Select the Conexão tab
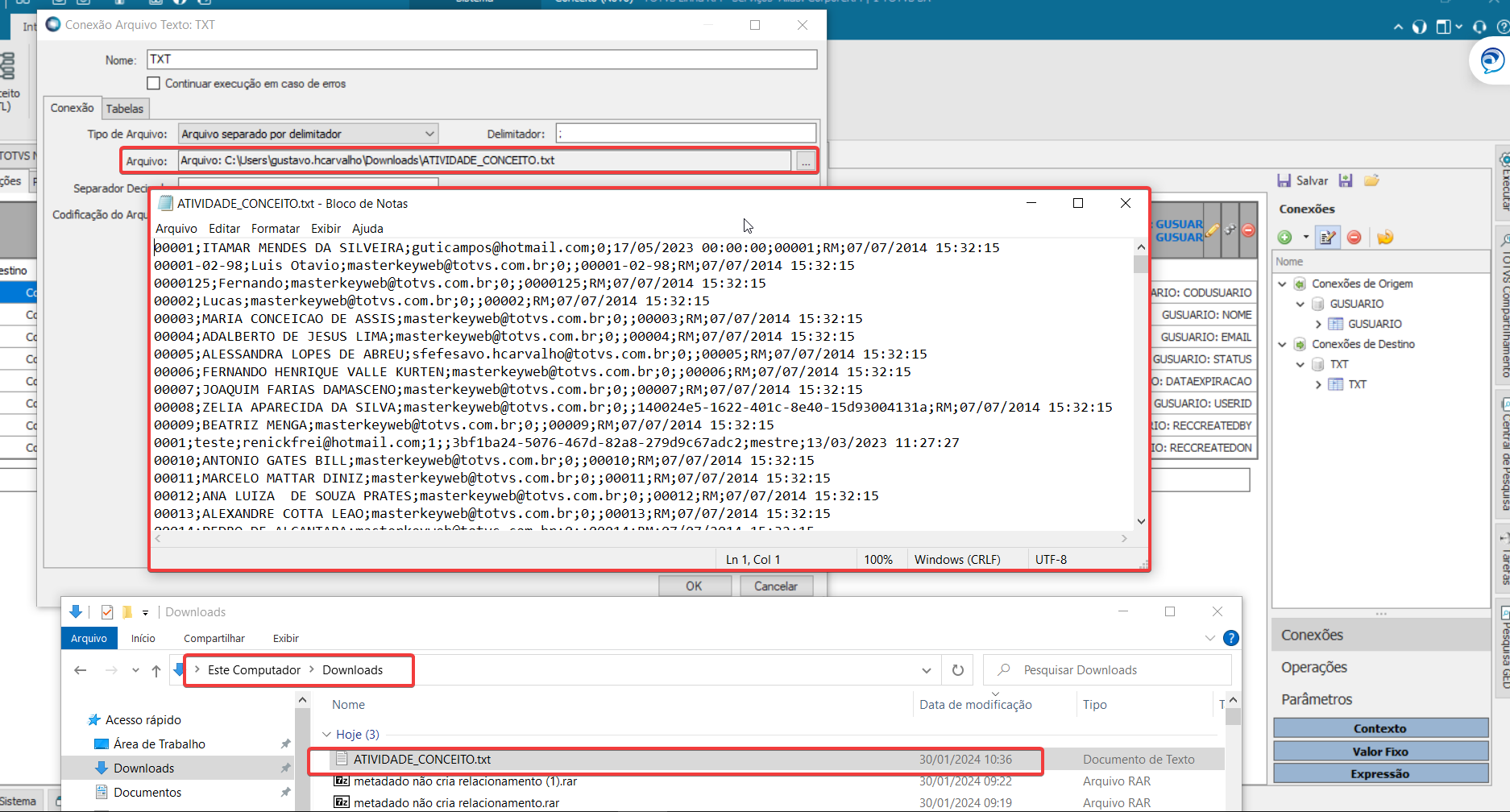 click(x=72, y=108)
